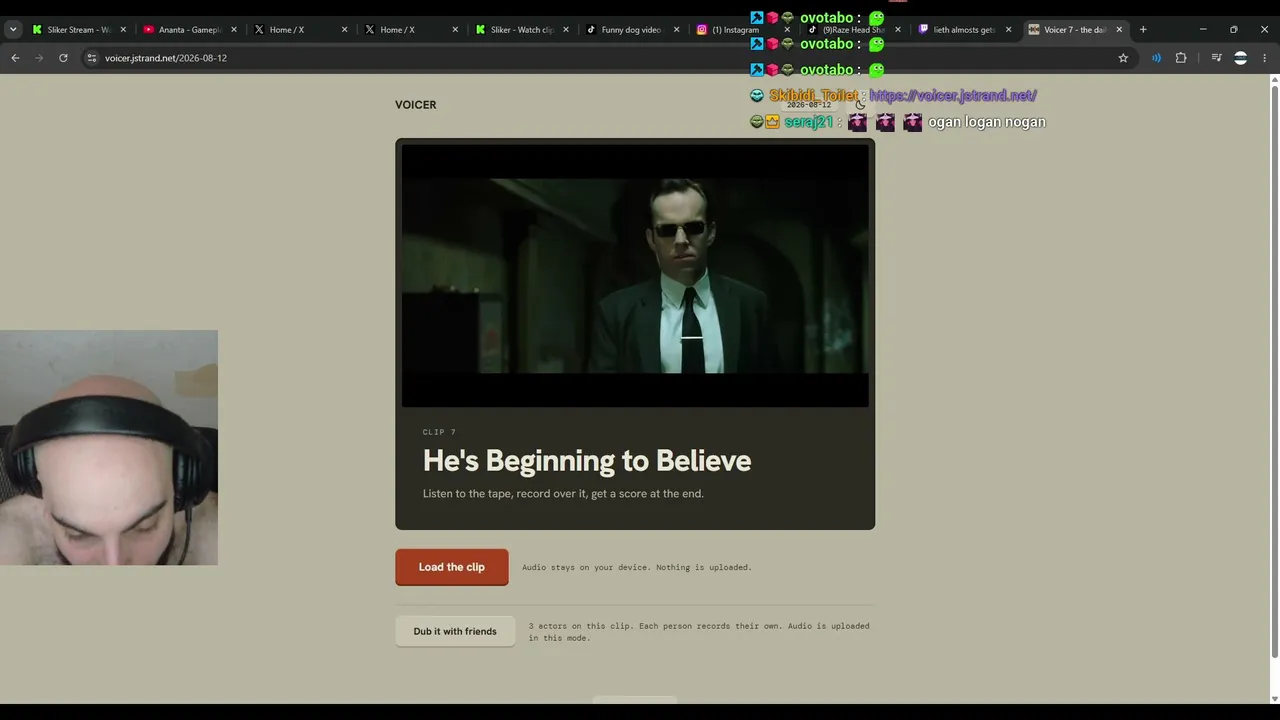Switch to the Funny dog video tab

click(632, 30)
